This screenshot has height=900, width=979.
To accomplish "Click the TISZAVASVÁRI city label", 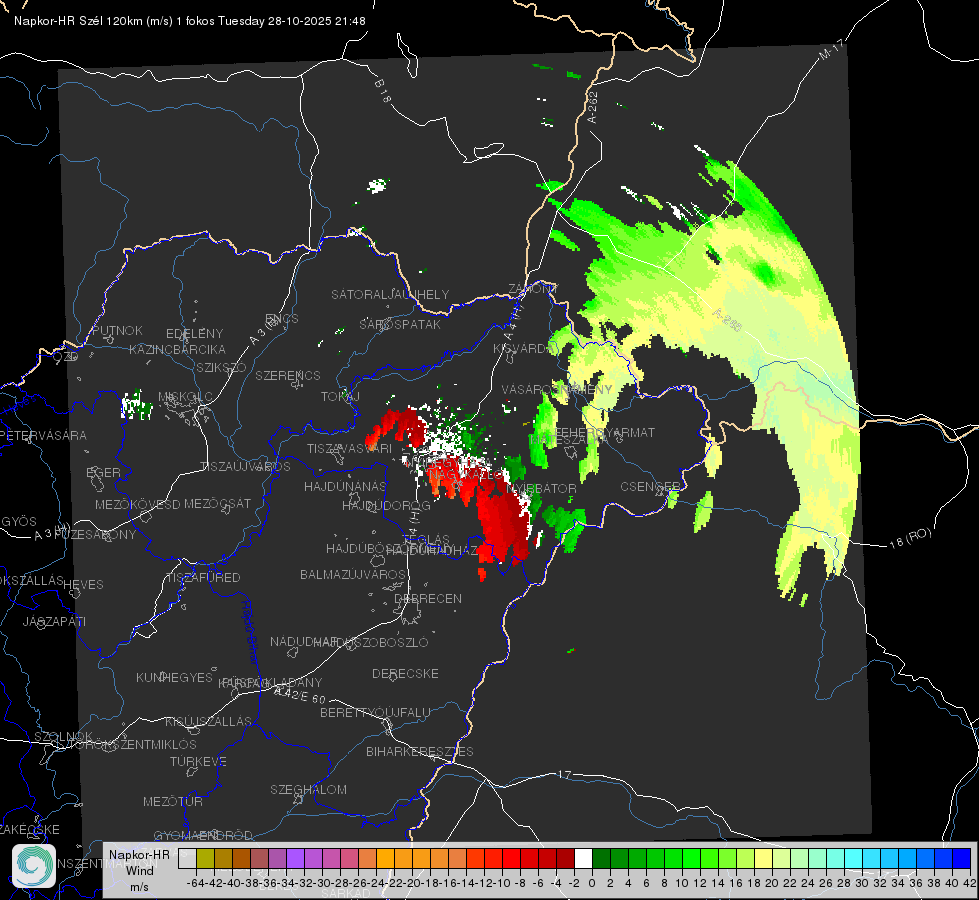I will point(349,448).
